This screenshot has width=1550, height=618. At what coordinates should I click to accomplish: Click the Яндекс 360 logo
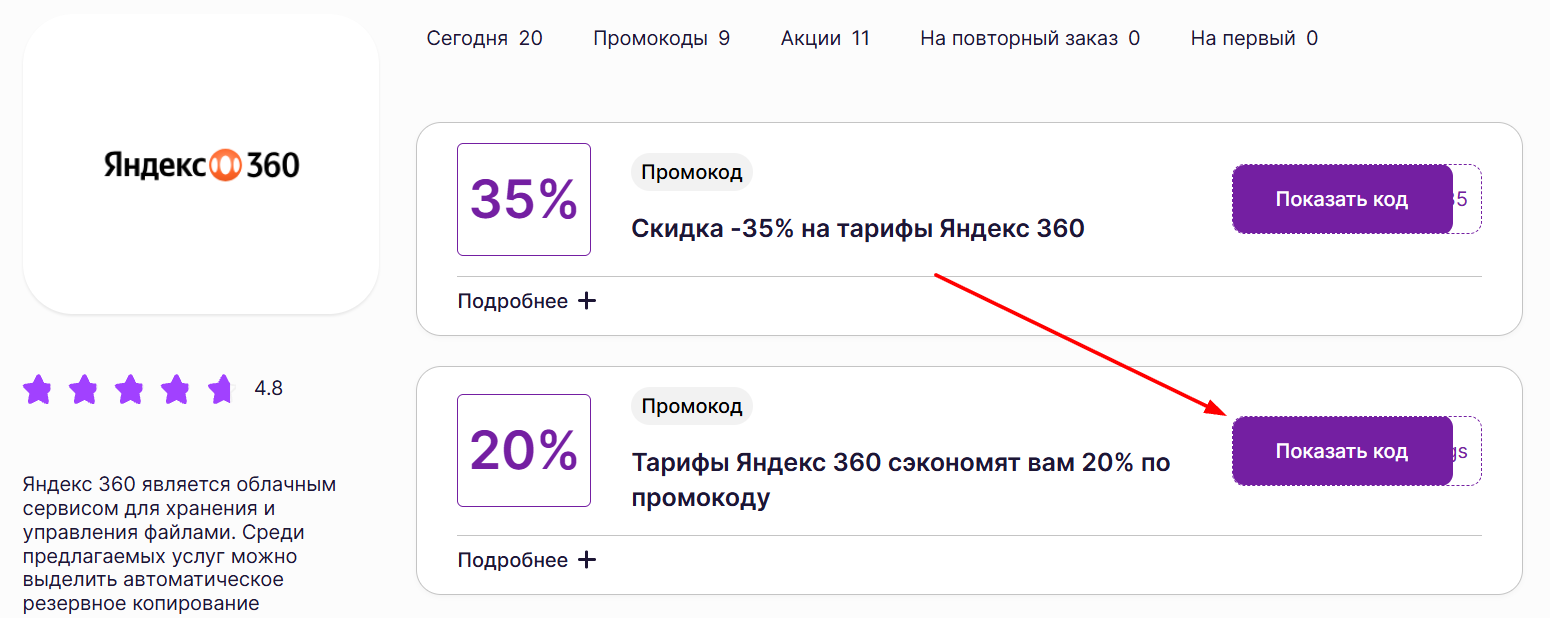point(200,164)
